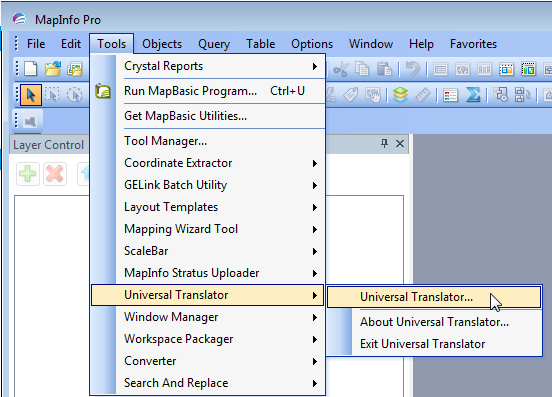Click the grayed map icon below Select tool
The width and height of the screenshot is (552, 397).
[x=30, y=122]
